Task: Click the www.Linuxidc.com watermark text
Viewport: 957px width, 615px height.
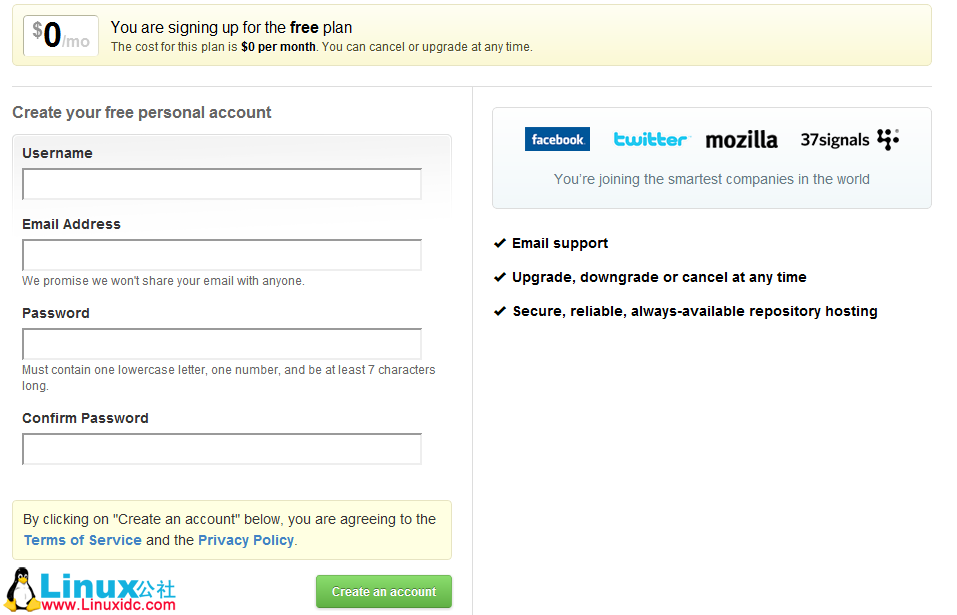Action: click(108, 605)
